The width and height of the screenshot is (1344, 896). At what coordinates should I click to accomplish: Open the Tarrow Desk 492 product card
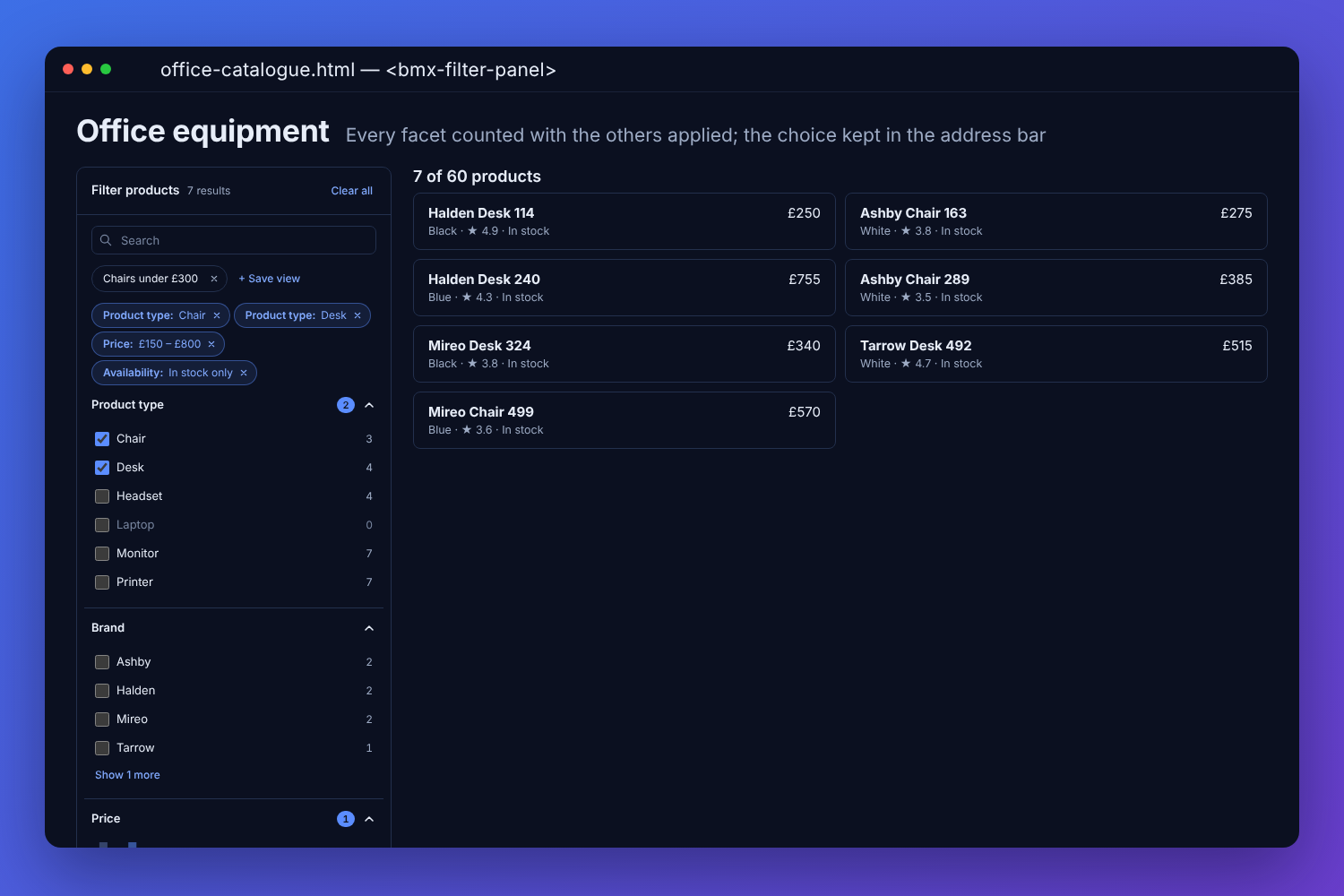coord(1056,354)
